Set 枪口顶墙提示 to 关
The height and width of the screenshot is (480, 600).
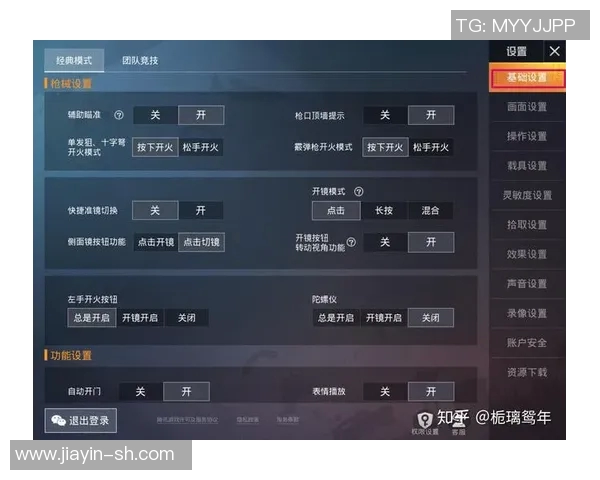pyautogui.click(x=385, y=115)
